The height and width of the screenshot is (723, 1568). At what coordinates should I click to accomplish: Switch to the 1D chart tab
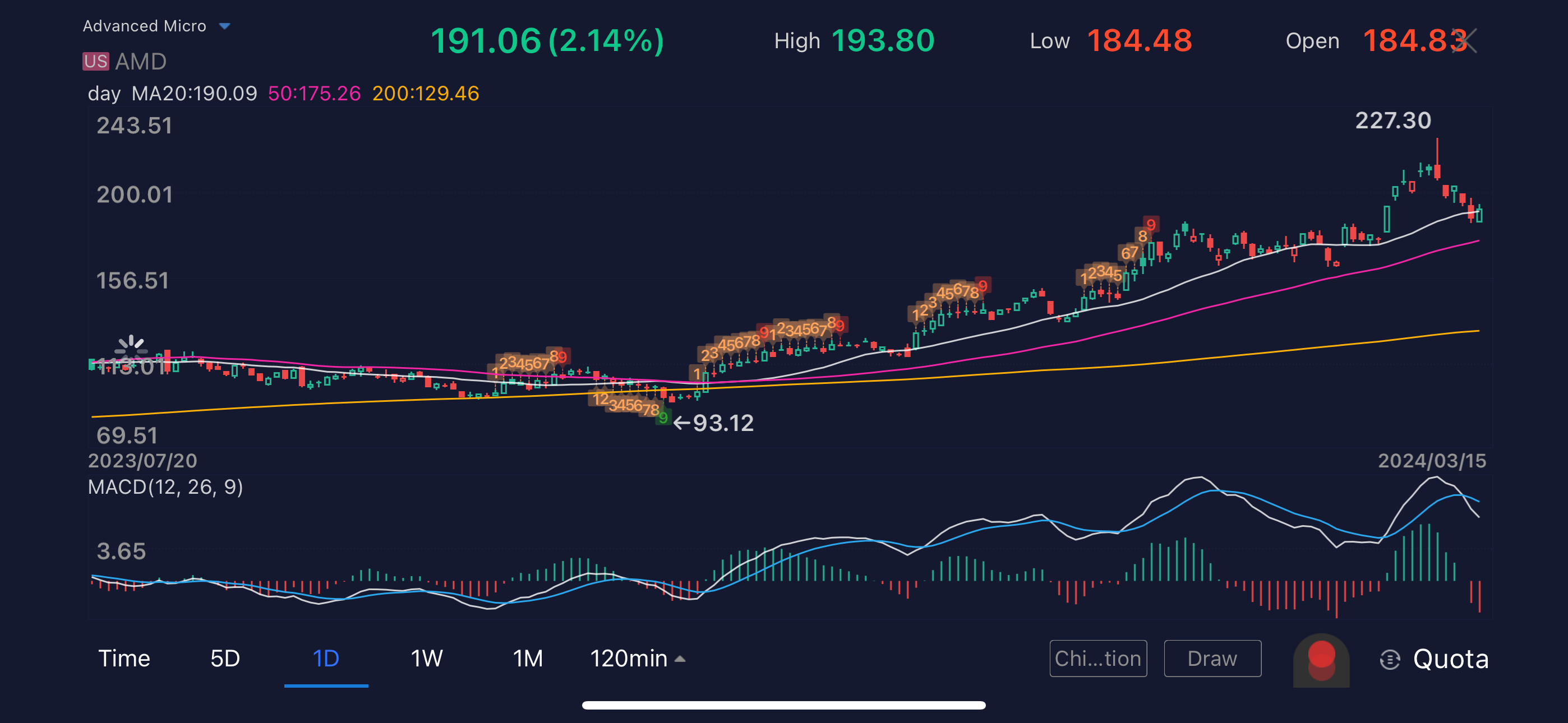[x=326, y=659]
